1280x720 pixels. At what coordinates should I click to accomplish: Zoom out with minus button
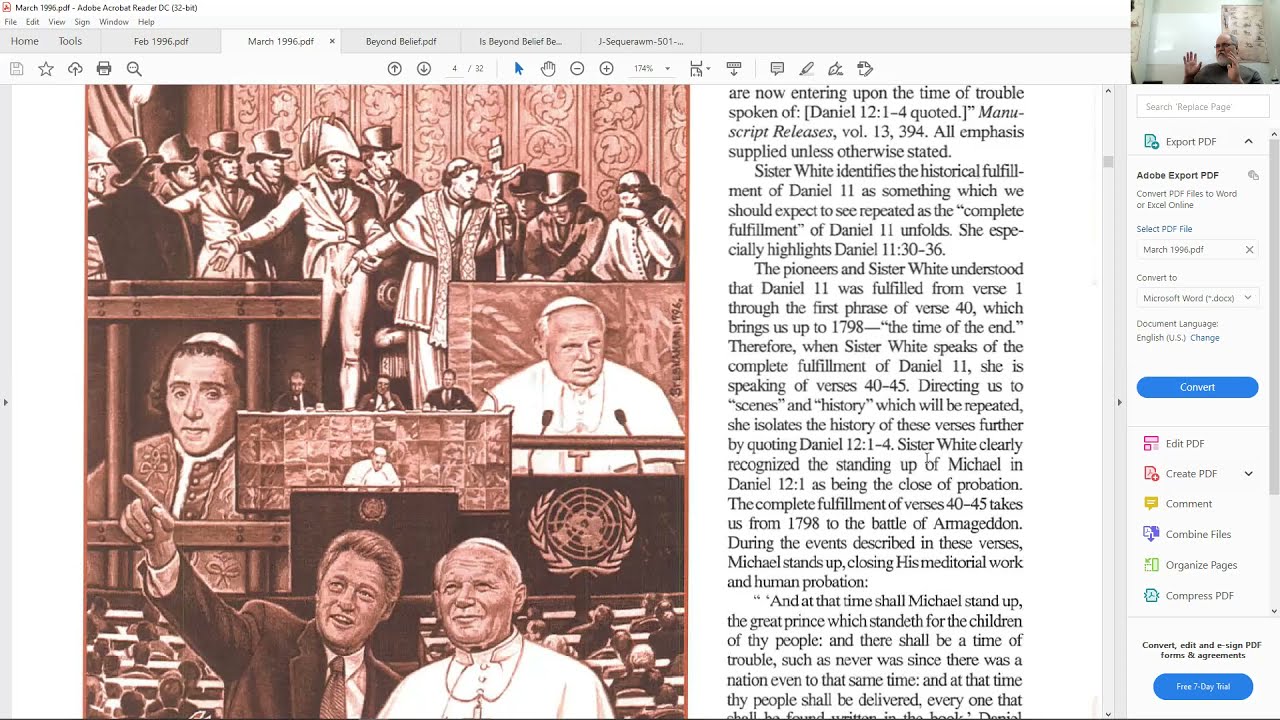point(577,69)
